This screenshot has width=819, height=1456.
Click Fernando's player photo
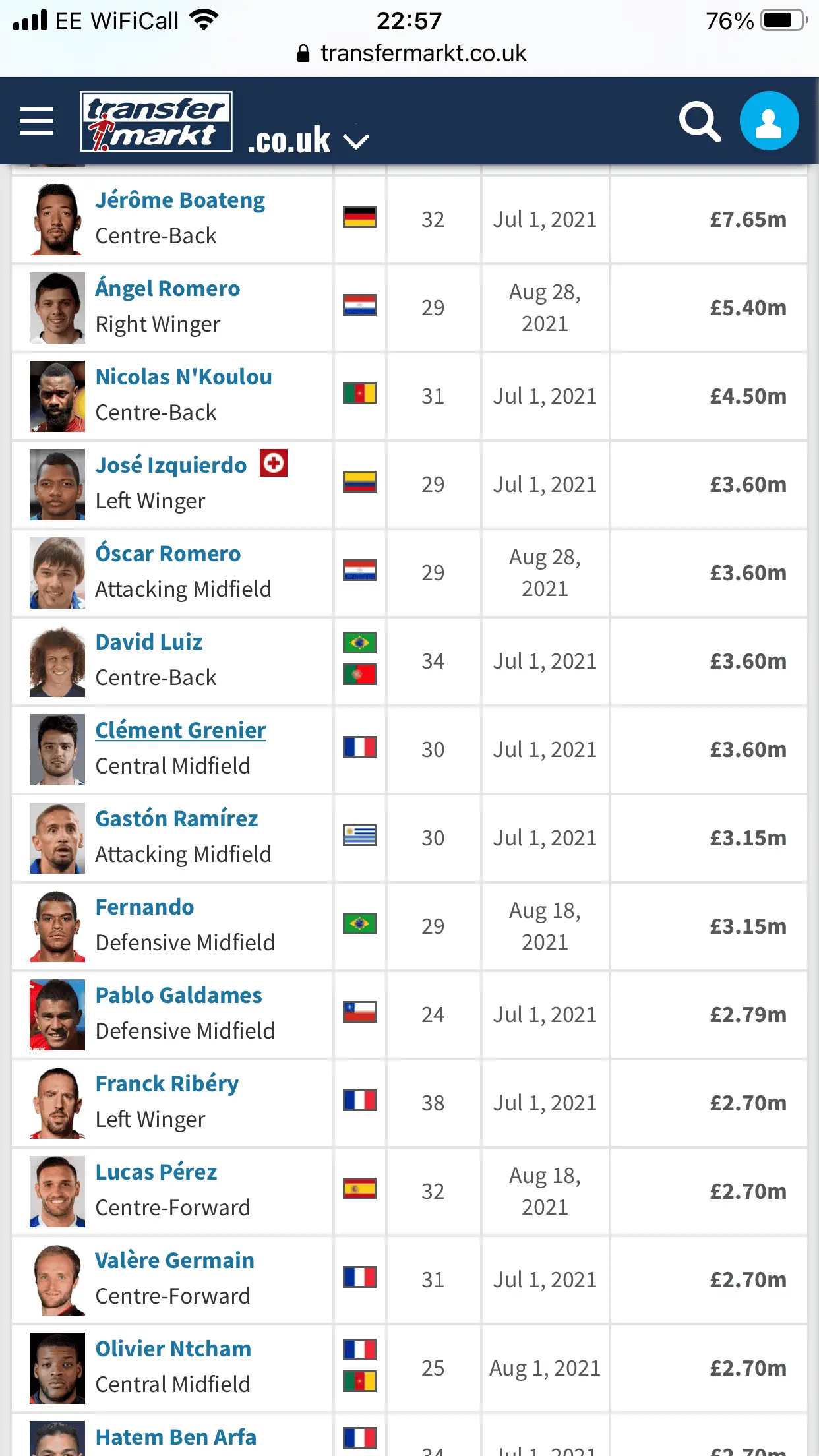pyautogui.click(x=57, y=926)
